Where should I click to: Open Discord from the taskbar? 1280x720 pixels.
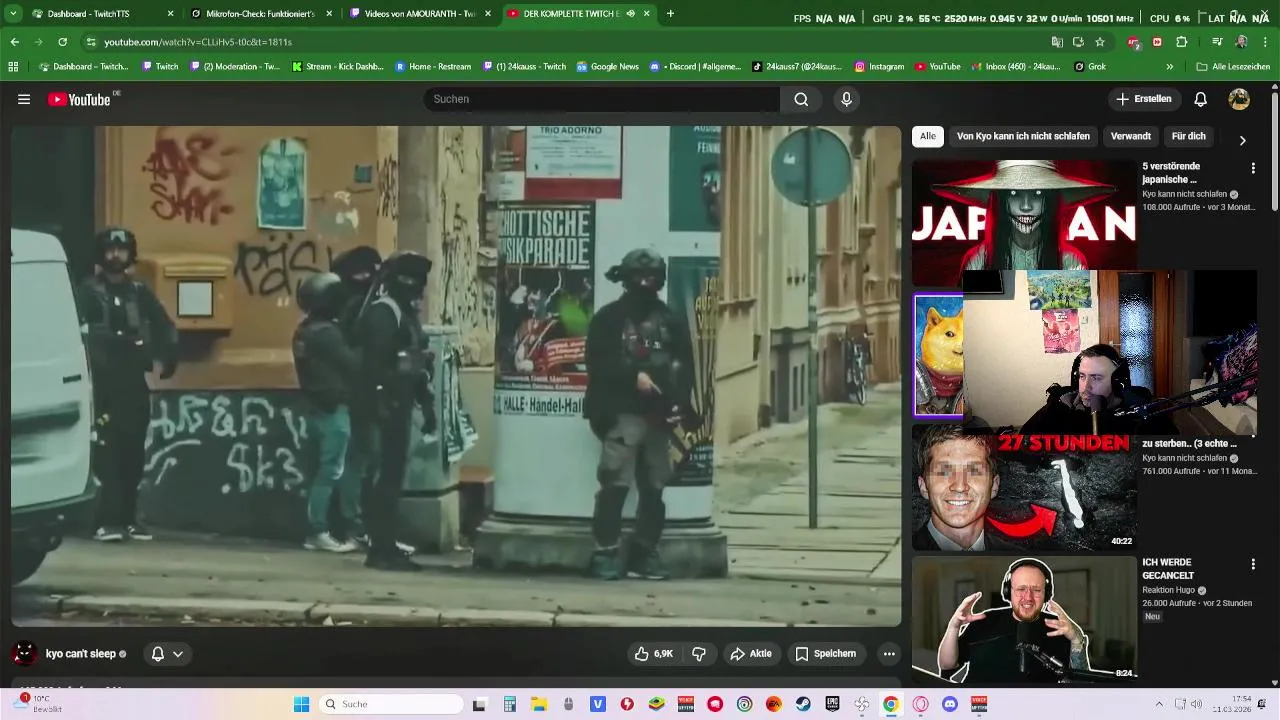point(950,704)
